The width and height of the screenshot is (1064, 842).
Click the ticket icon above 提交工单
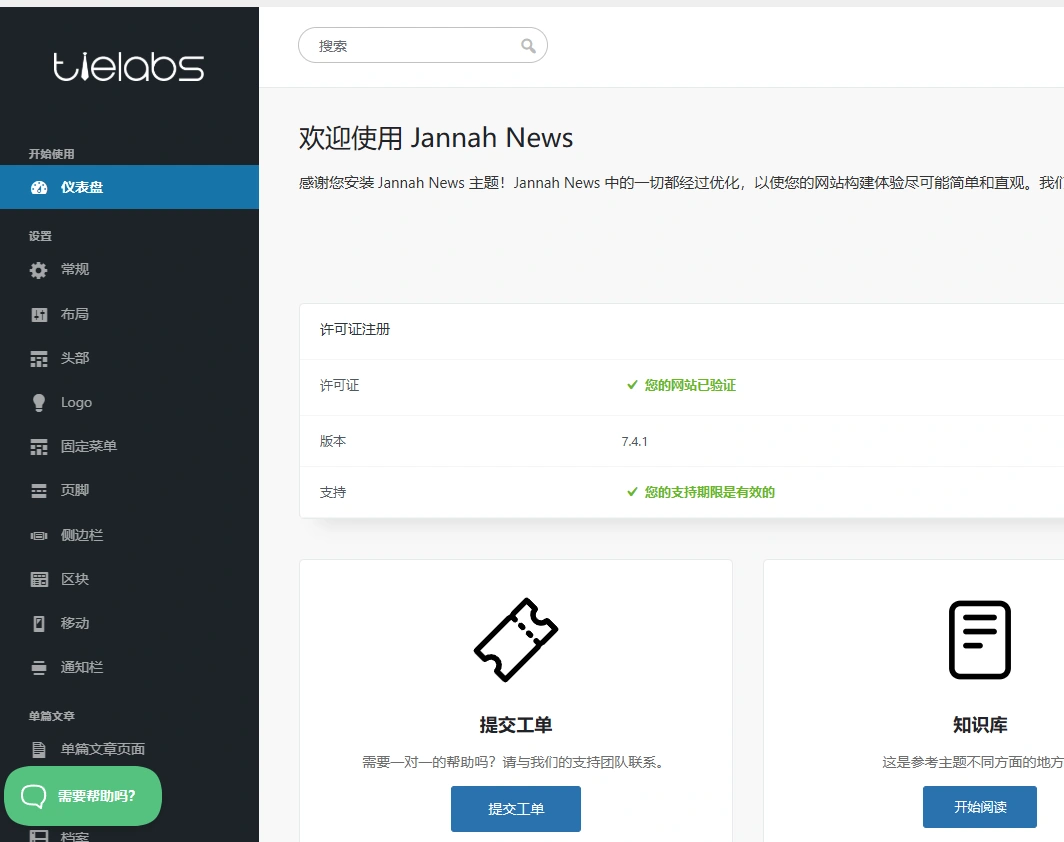[515, 640]
